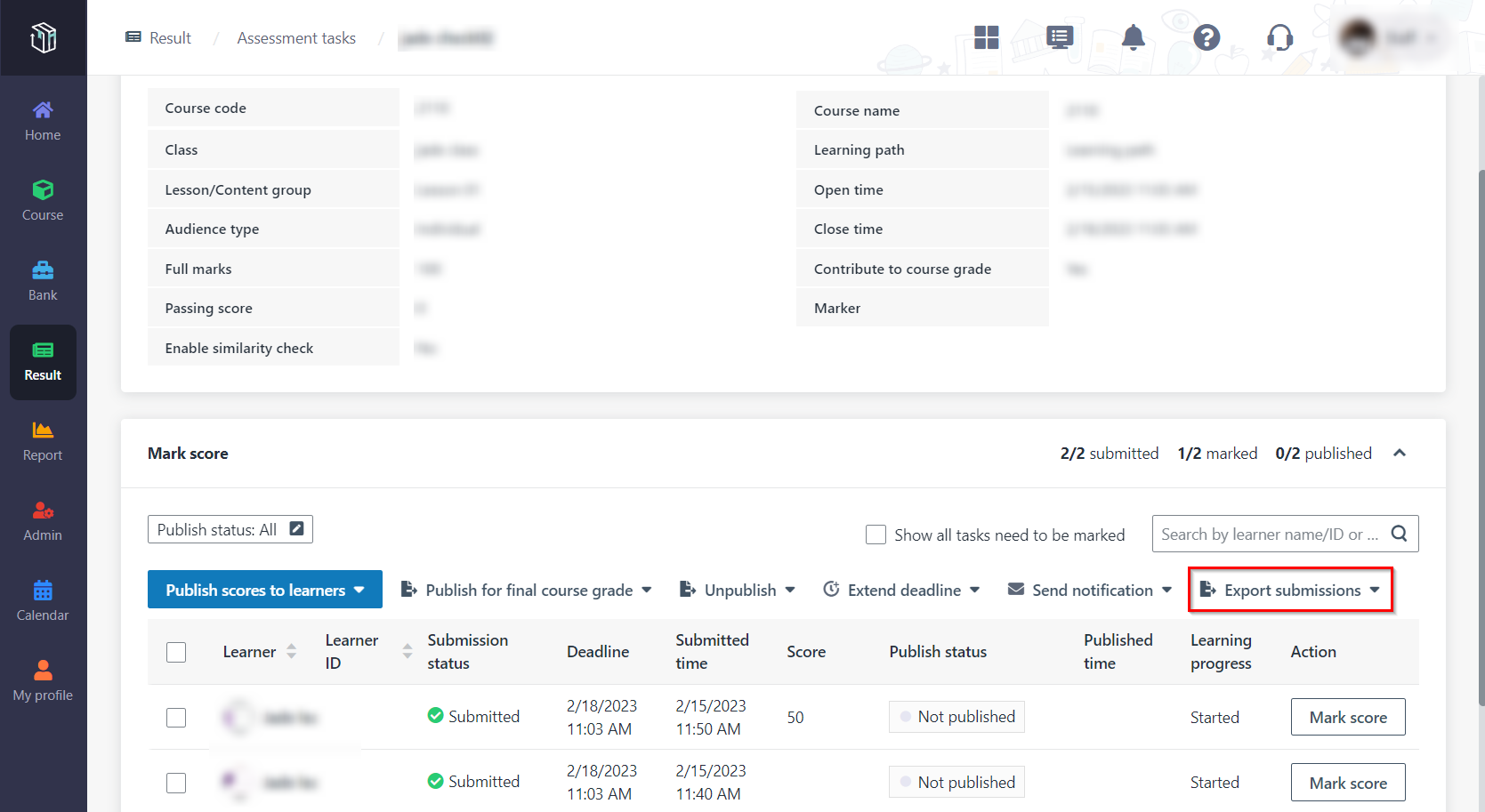Open the Export submissions dropdown
Viewport: 1485px width, 812px height.
click(1290, 590)
